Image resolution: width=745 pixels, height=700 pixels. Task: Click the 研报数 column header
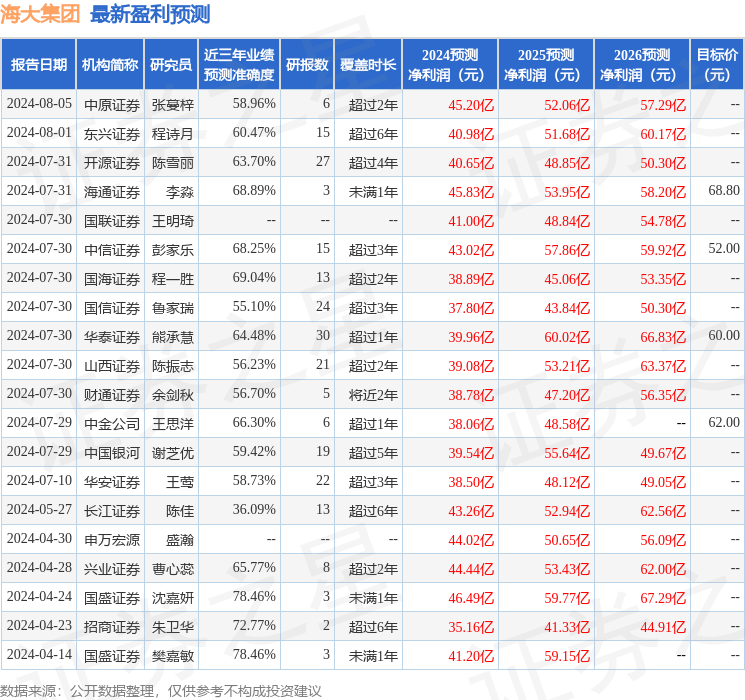(307, 65)
